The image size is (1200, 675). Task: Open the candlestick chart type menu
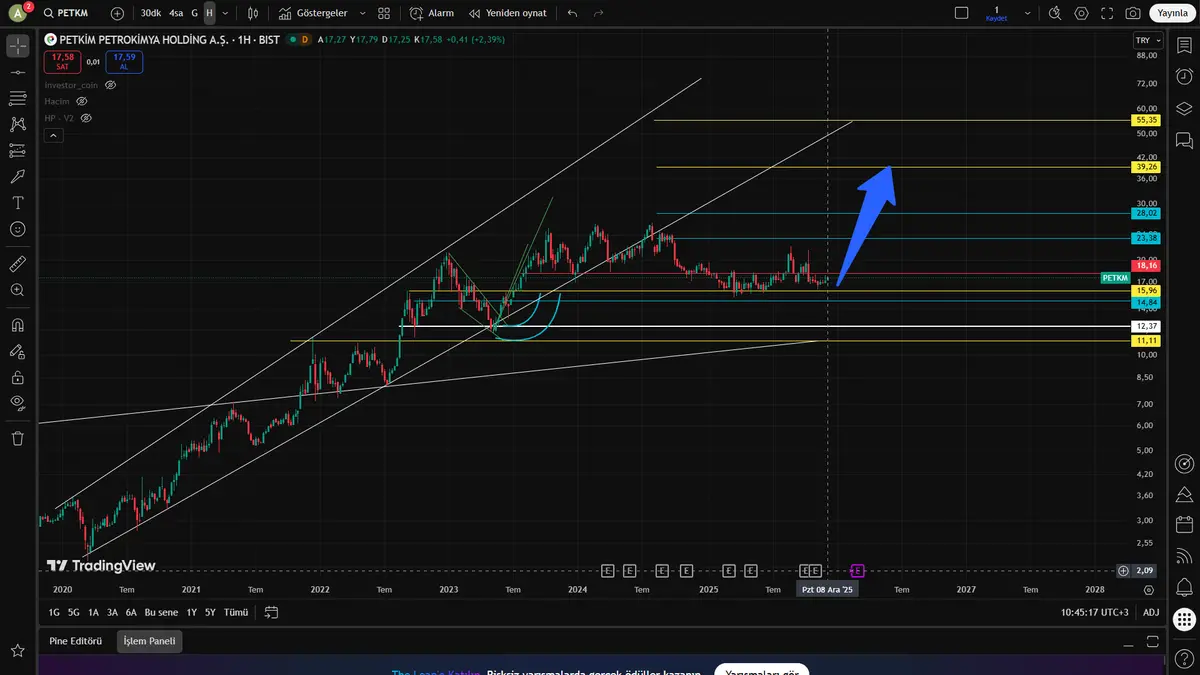click(253, 13)
